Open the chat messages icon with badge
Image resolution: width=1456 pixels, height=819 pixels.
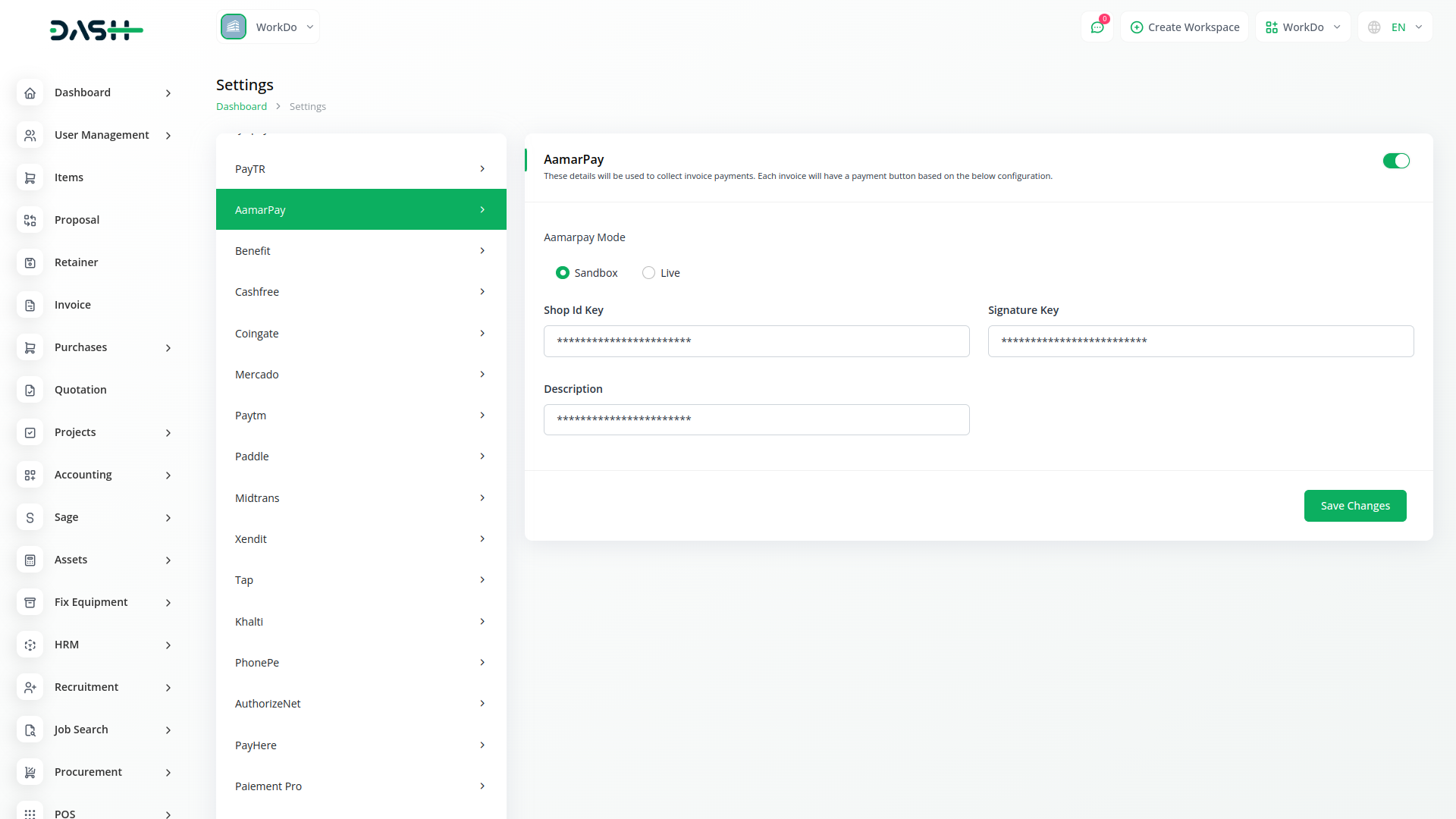pos(1097,27)
